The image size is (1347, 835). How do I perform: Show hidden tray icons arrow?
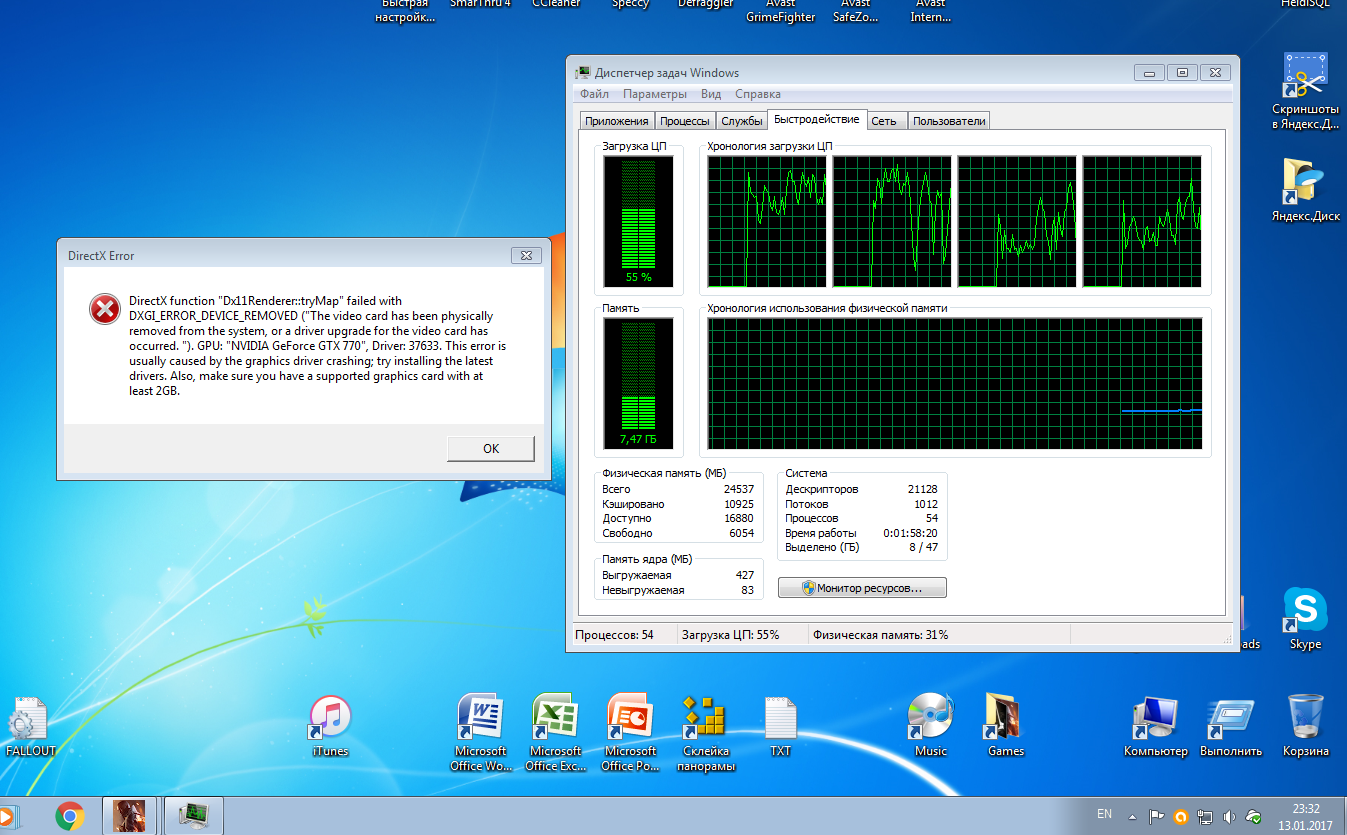coord(1133,816)
